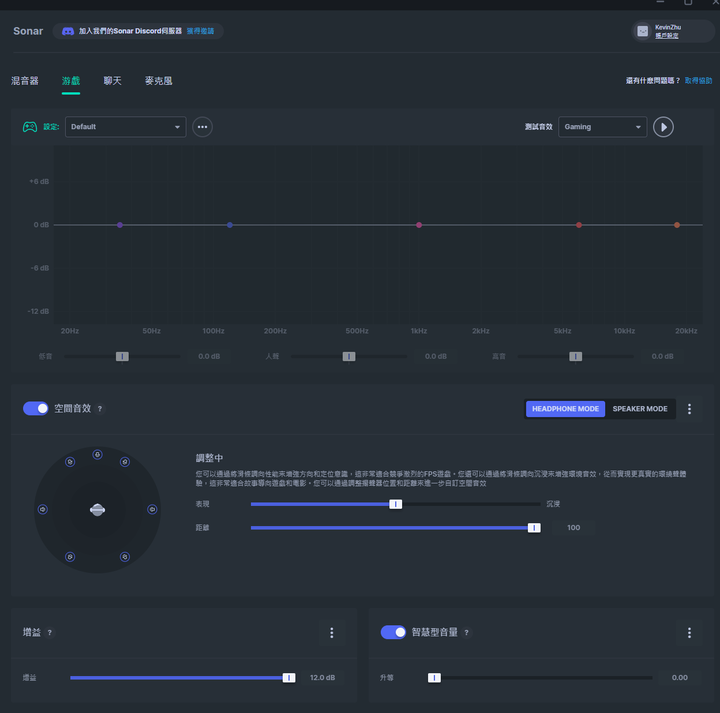
Task: Toggle the spatial audio switch
Action: 35,409
